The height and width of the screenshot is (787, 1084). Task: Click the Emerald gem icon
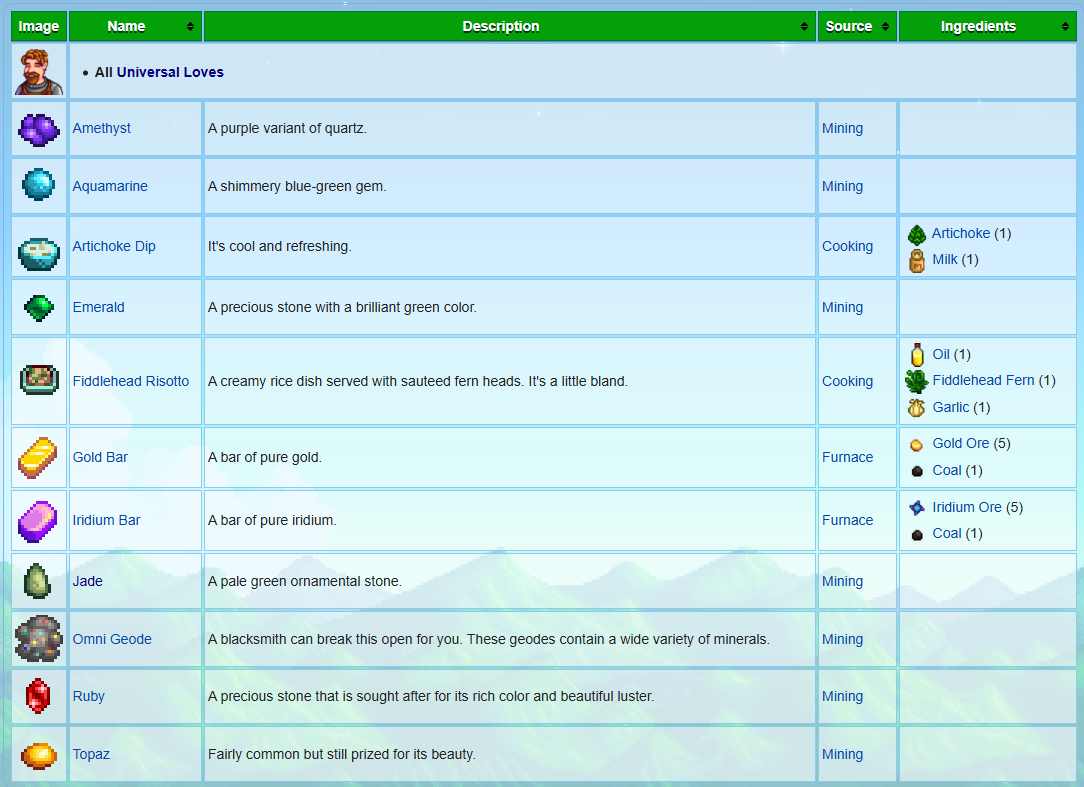click(x=39, y=308)
